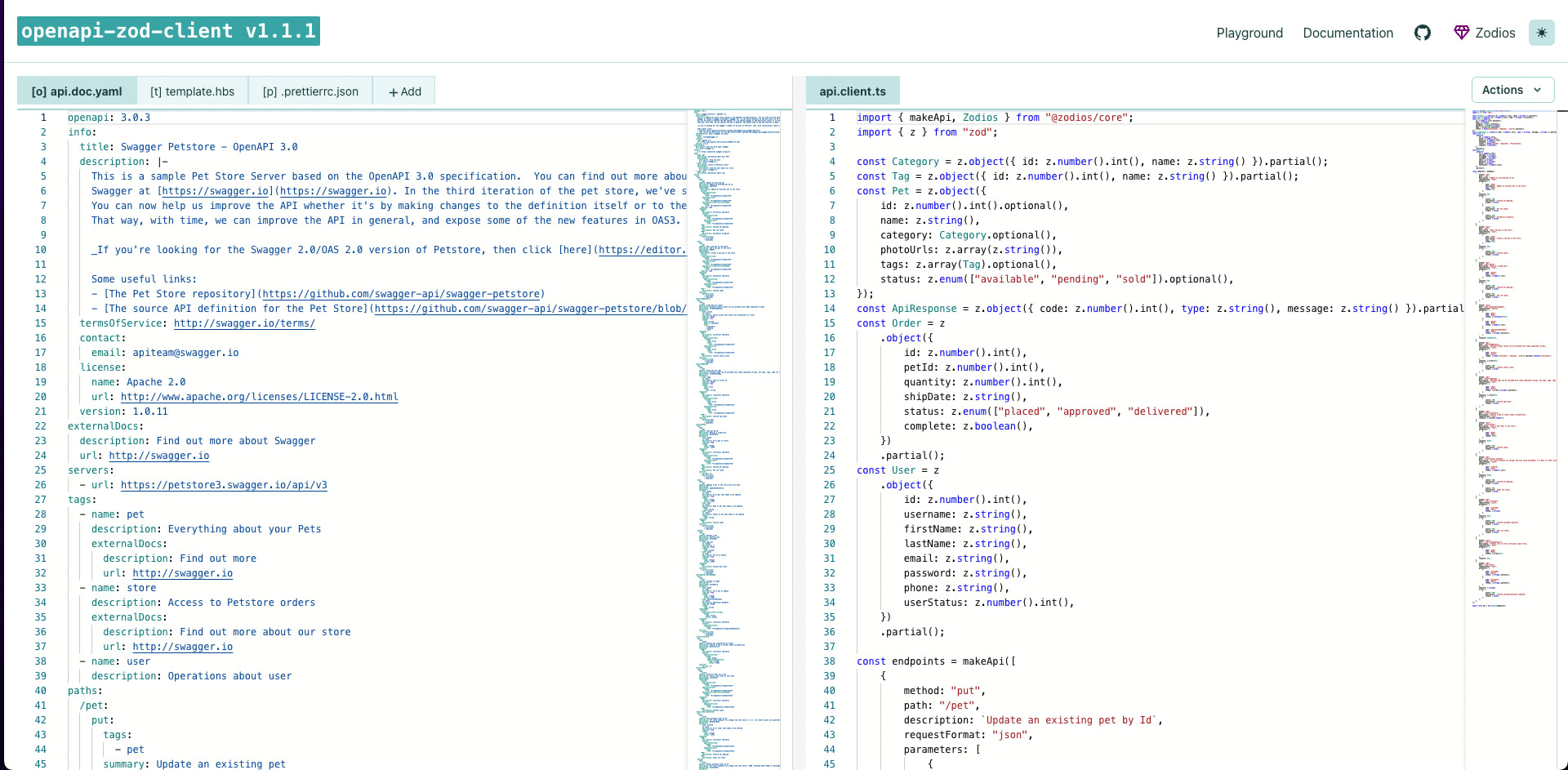Open the GitHub repository icon
This screenshot has height=770, width=1568.
tap(1423, 33)
